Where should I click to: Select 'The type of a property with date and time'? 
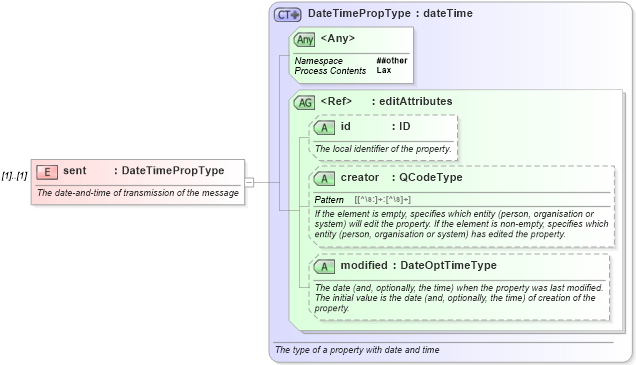[x=357, y=350]
